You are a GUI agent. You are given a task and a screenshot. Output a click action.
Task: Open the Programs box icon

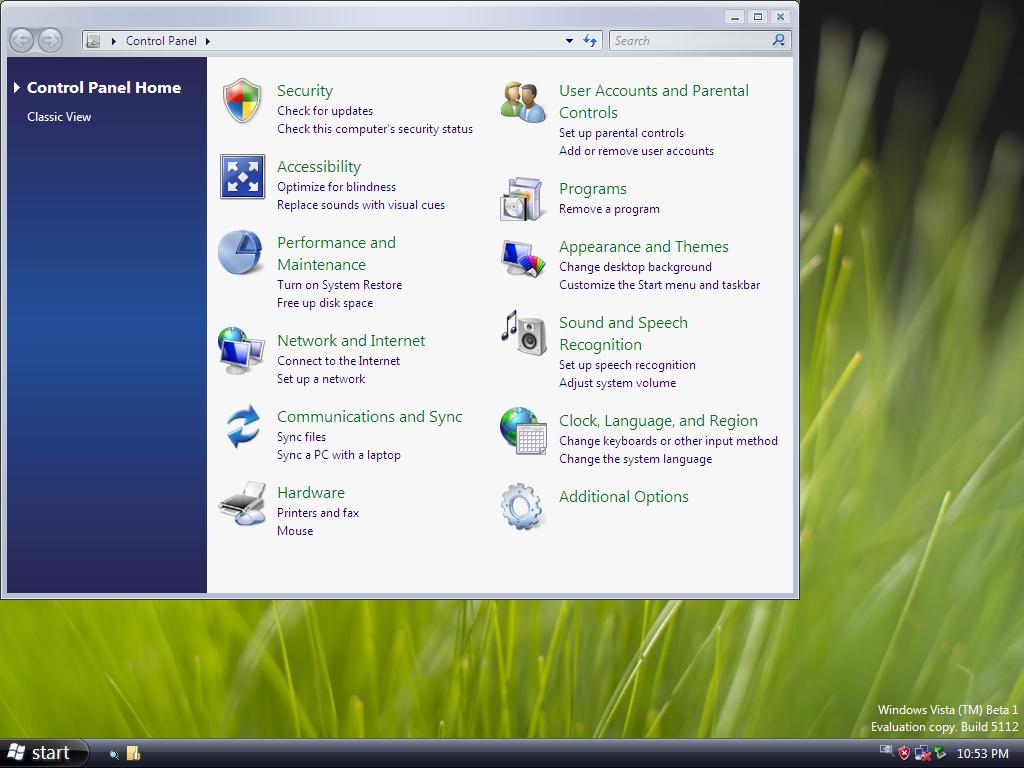pyautogui.click(x=522, y=199)
